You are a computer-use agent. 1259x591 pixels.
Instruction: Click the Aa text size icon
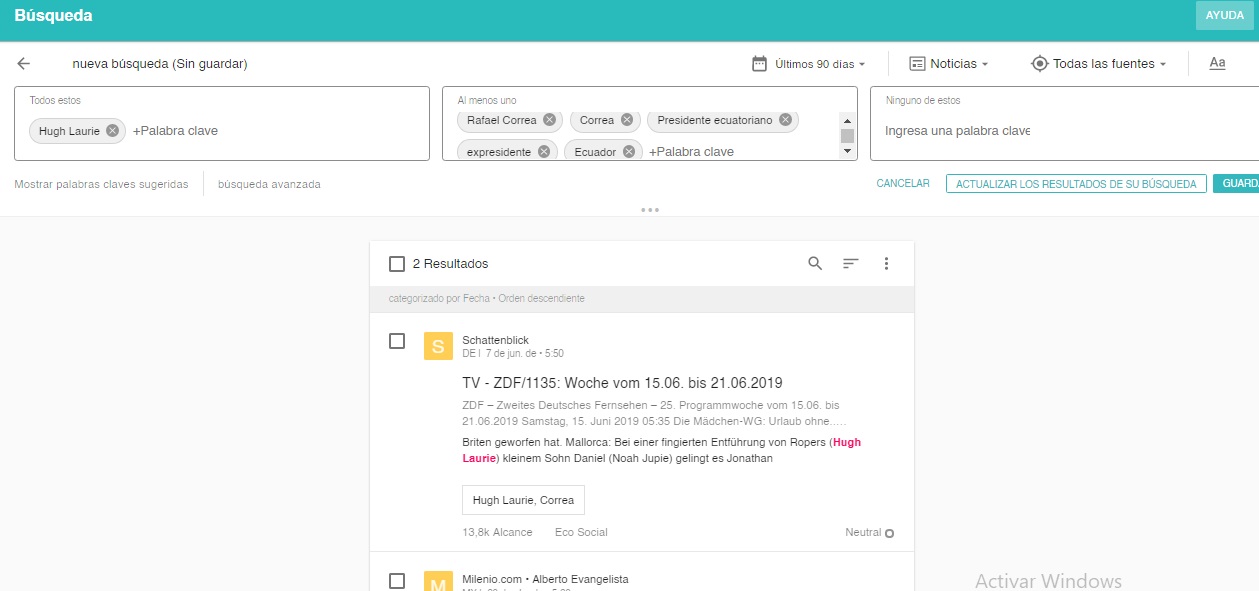(1217, 64)
